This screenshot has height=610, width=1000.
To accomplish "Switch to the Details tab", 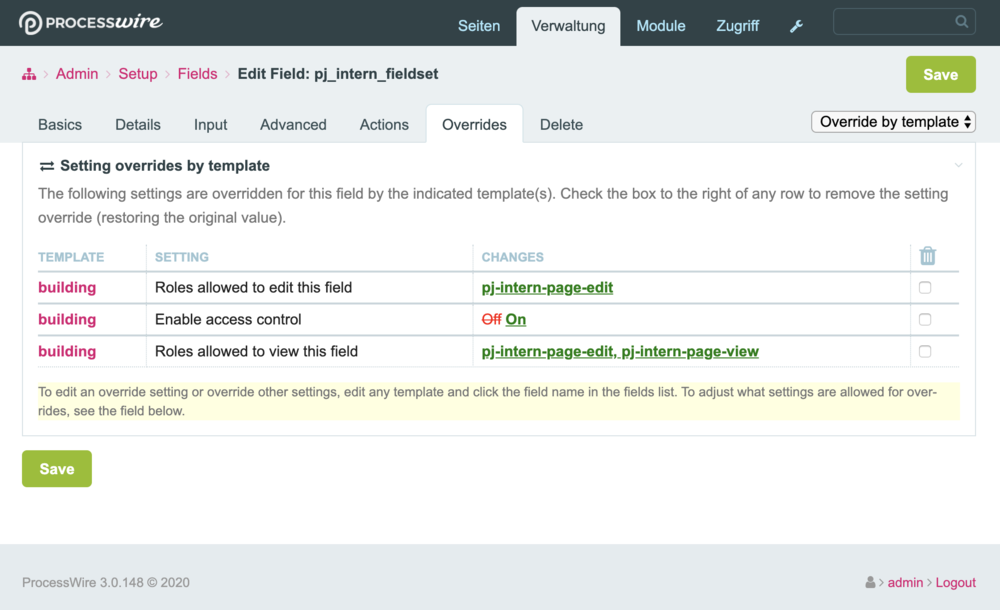I will point(138,124).
